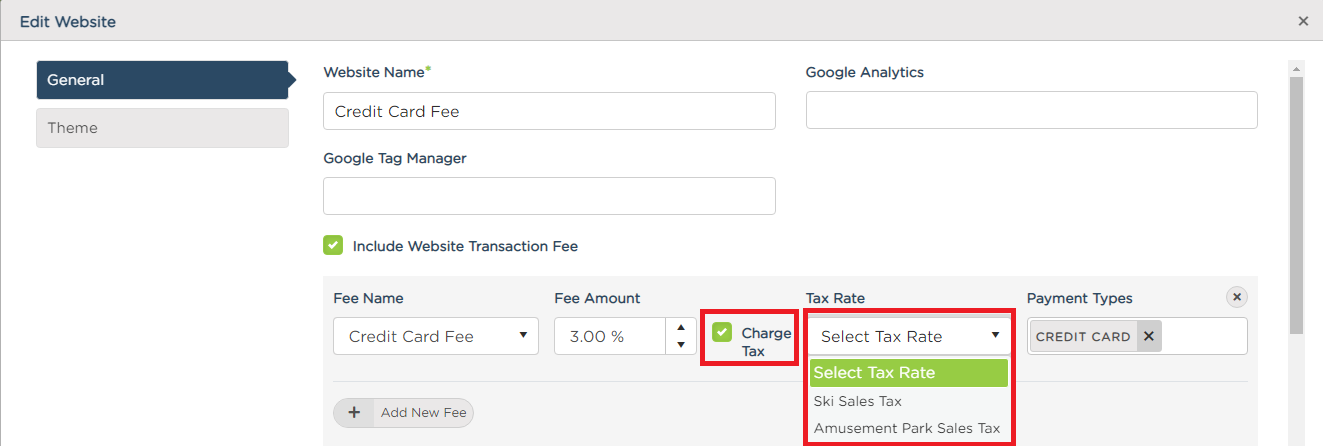Click the Fee Amount 3.00 % field
Screen dimensions: 1323x446
611,336
